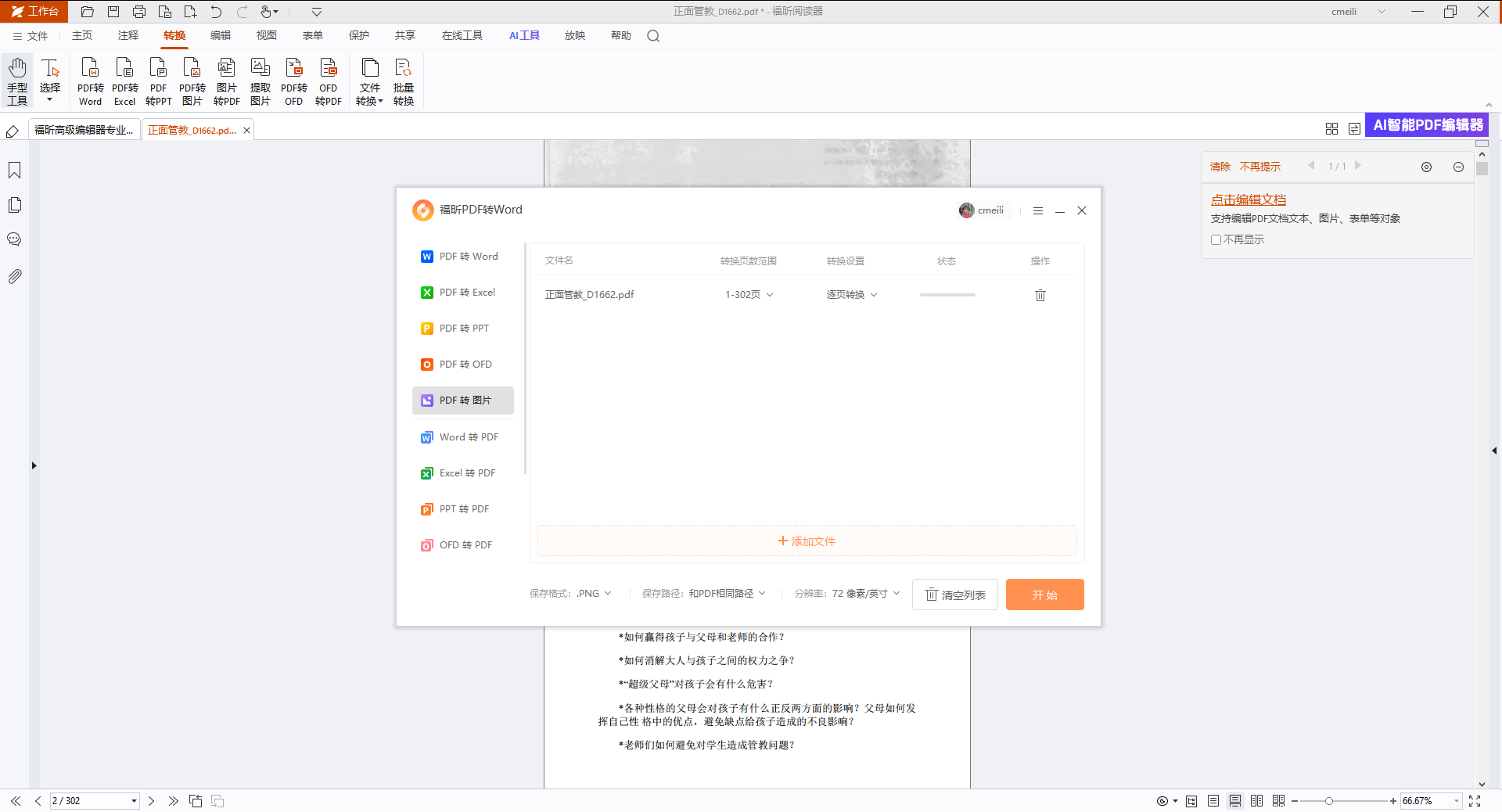Select PDF 转 Excel in dialog sidebar
Viewport: 1502px width, 812px height.
click(x=462, y=293)
